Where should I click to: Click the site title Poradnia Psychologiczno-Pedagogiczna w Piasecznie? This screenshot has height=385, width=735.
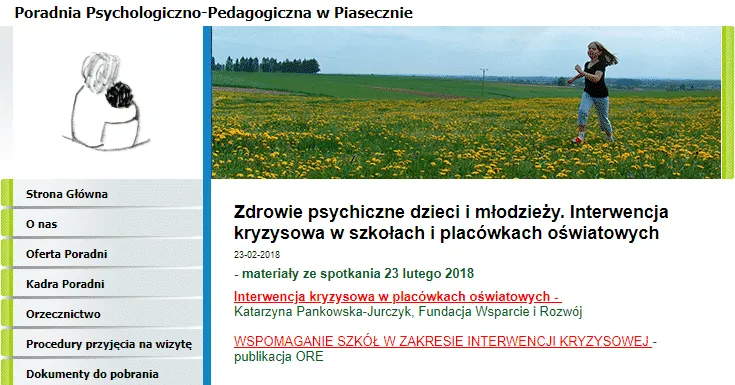tap(214, 13)
